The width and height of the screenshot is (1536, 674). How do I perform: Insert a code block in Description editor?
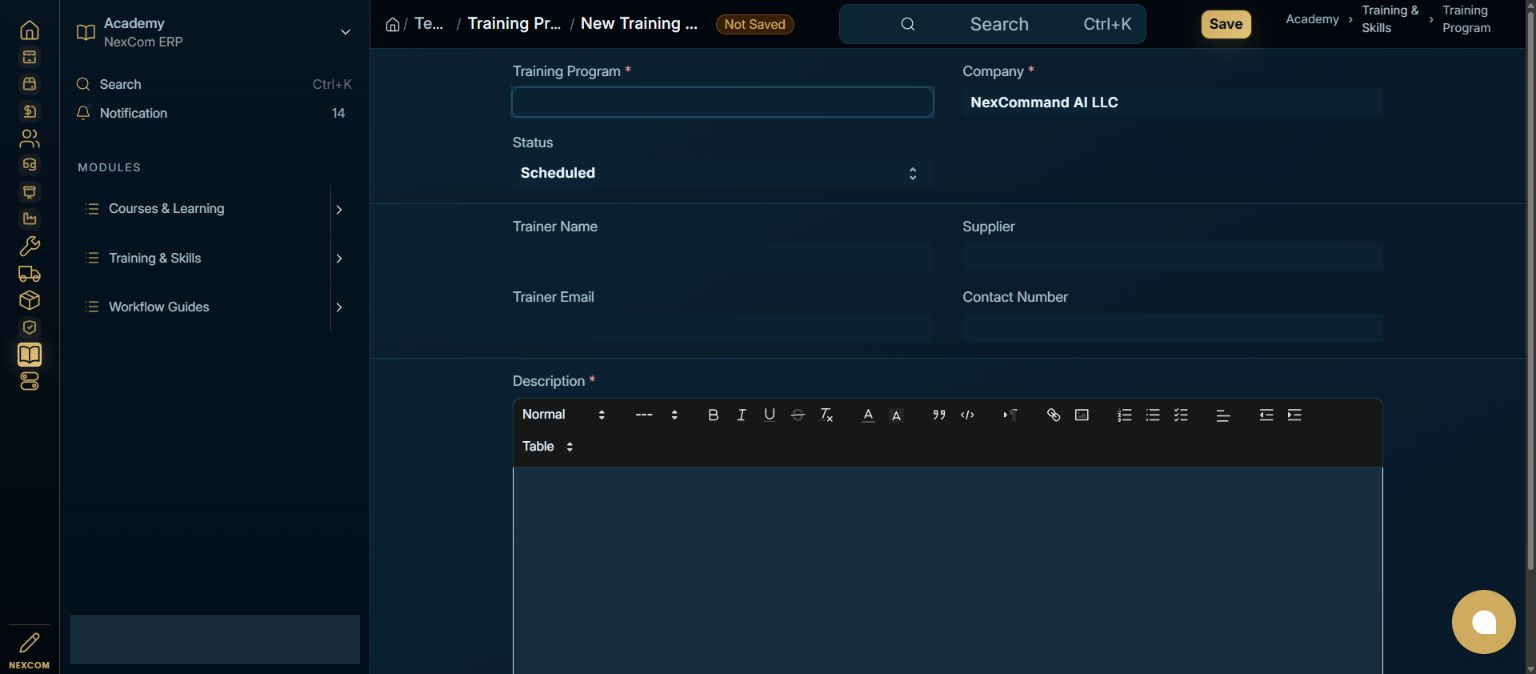[x=967, y=415]
